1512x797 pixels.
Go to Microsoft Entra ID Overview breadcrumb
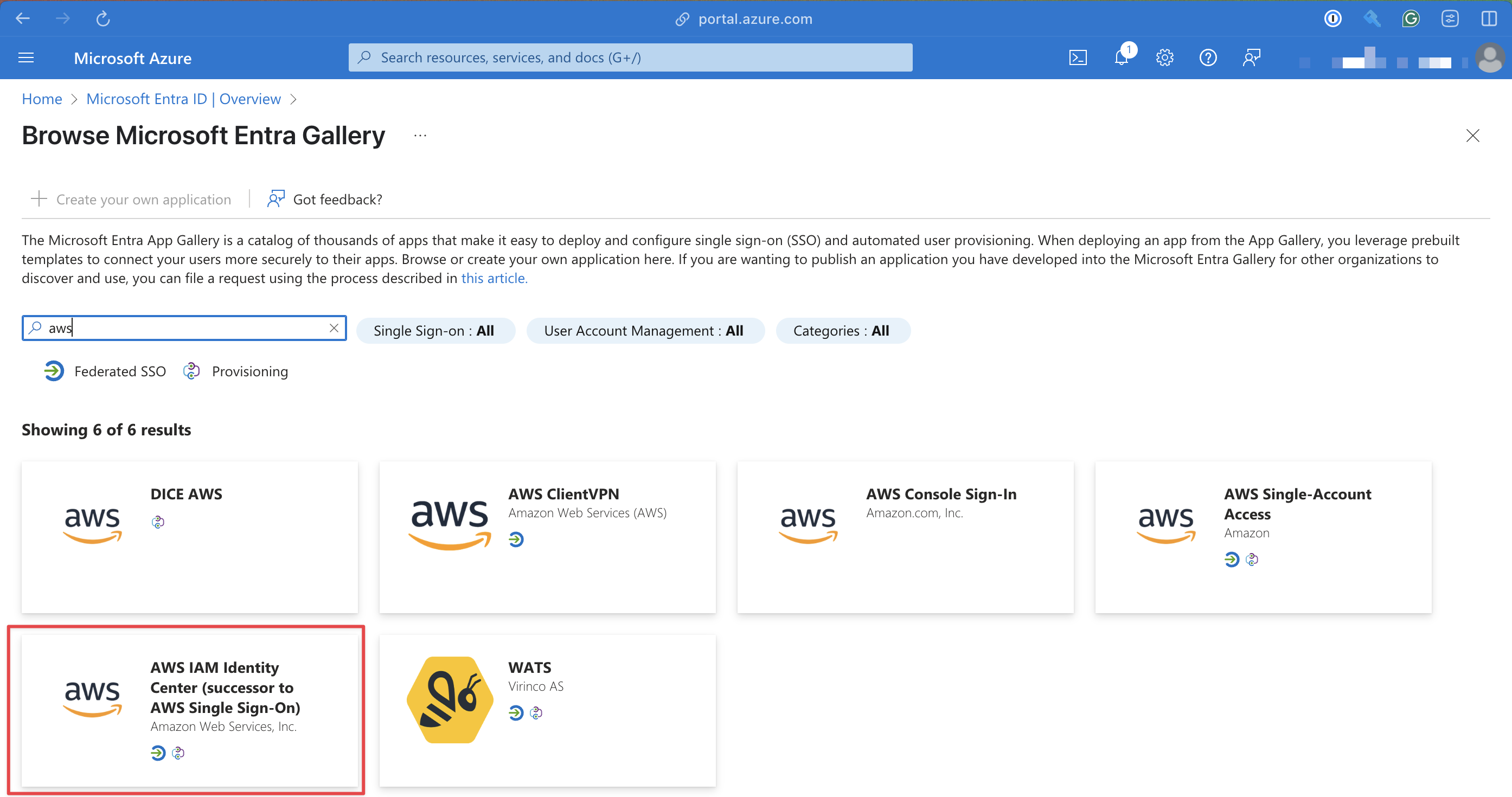[x=183, y=99]
